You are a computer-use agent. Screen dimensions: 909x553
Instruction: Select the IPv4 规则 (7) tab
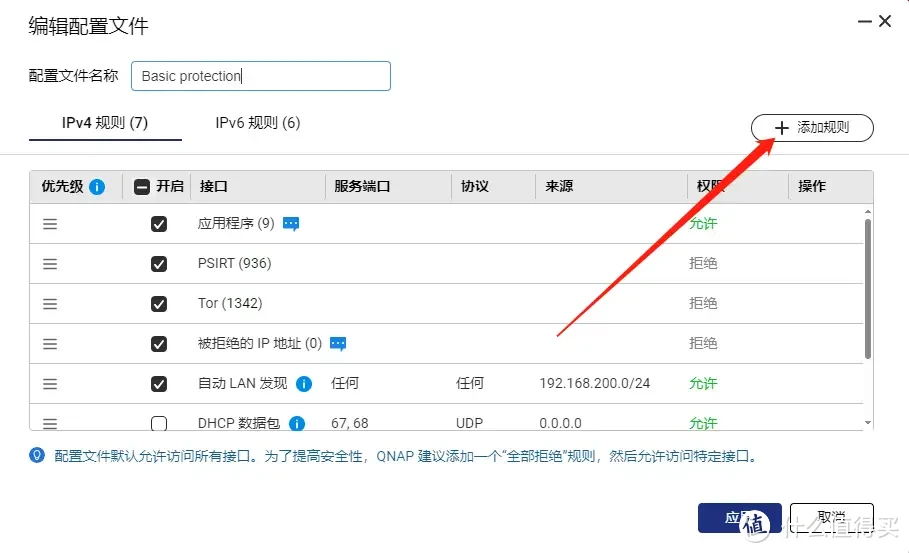click(x=105, y=123)
